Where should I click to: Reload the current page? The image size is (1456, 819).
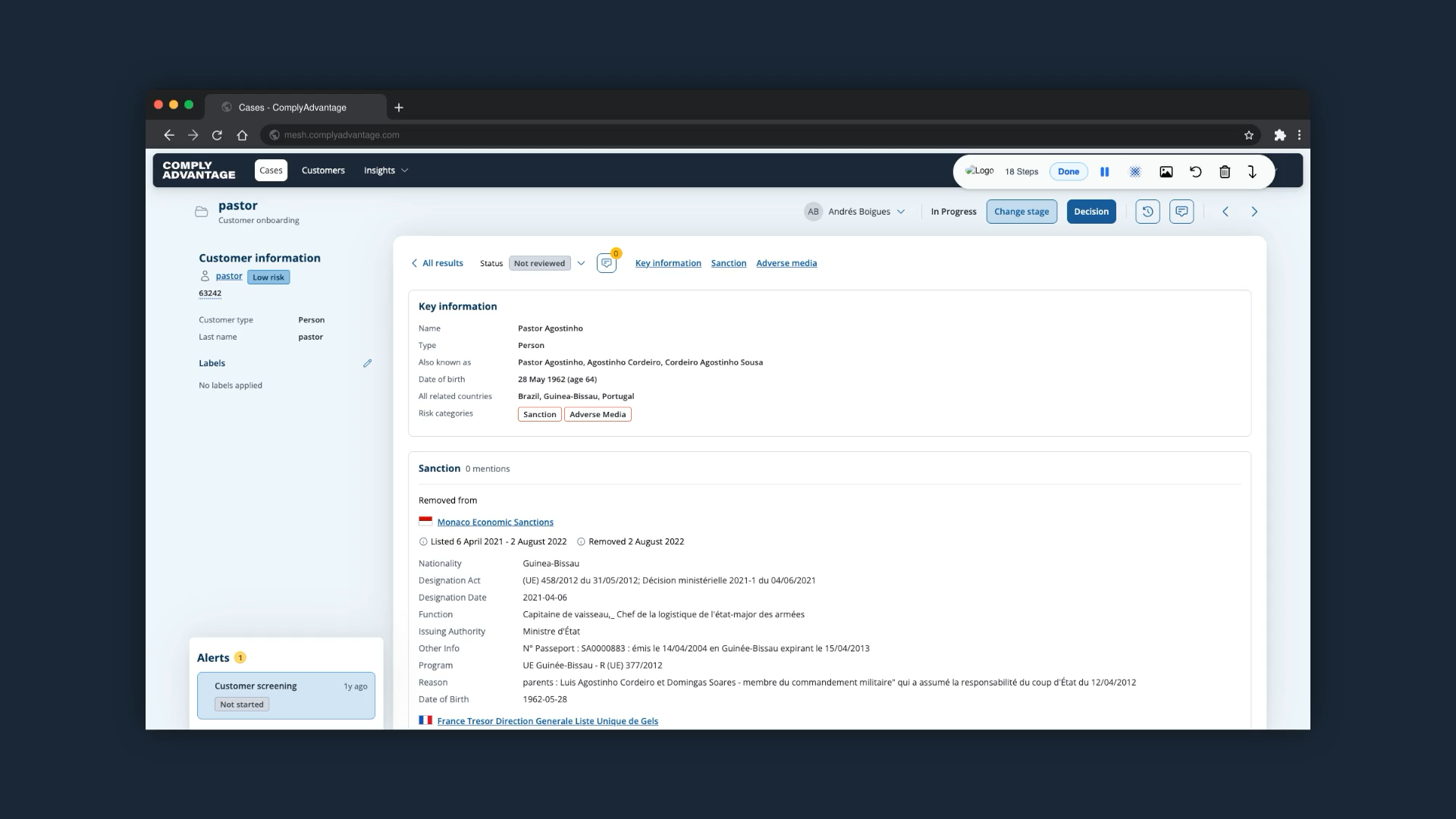coord(217,135)
